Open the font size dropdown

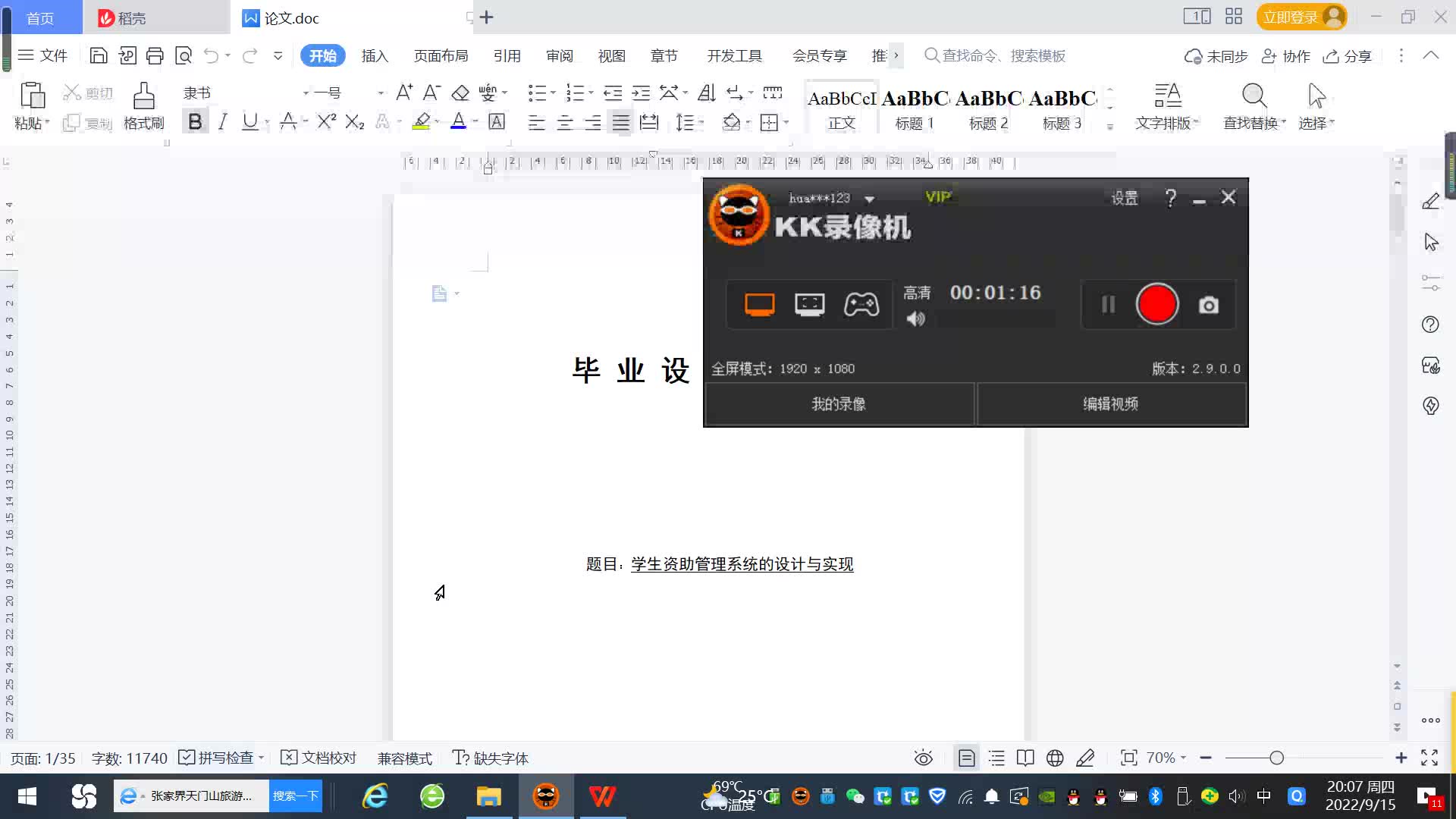coord(381,93)
